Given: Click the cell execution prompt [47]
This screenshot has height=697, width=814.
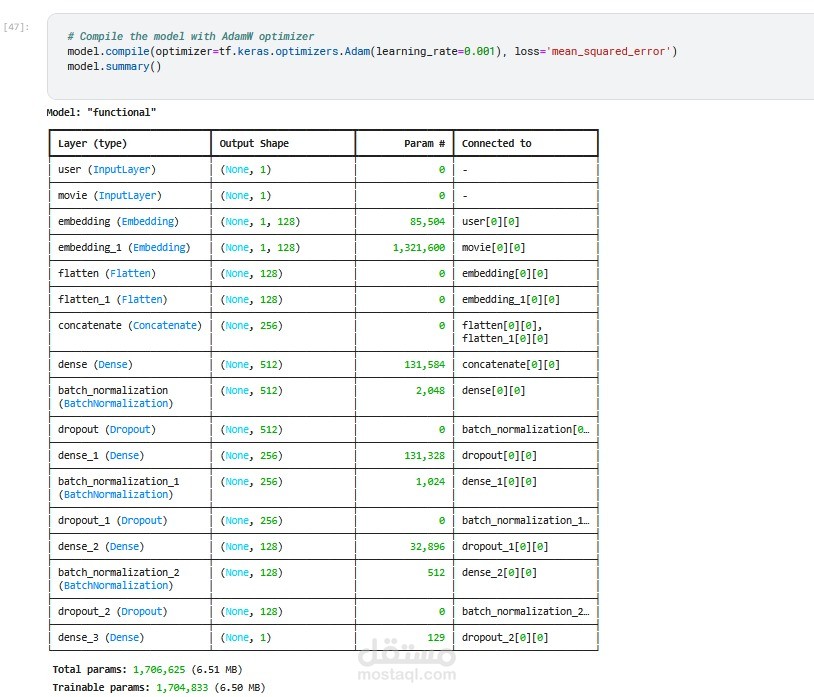Looking at the screenshot, I should (16, 27).
